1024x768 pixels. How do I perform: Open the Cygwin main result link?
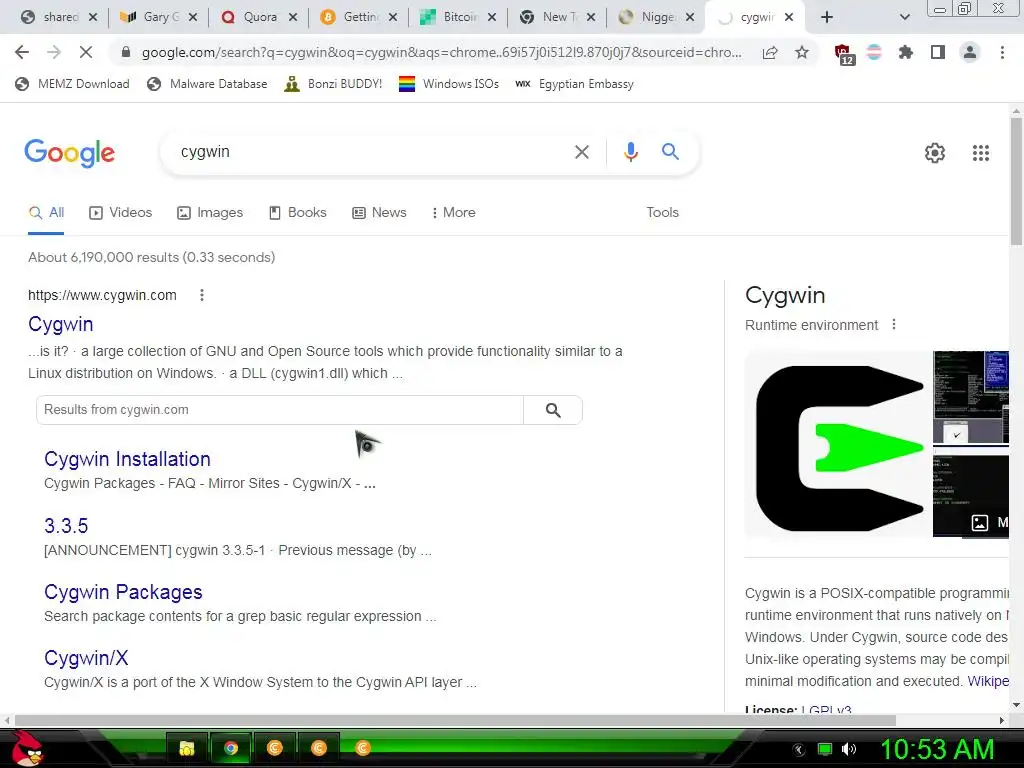[61, 324]
